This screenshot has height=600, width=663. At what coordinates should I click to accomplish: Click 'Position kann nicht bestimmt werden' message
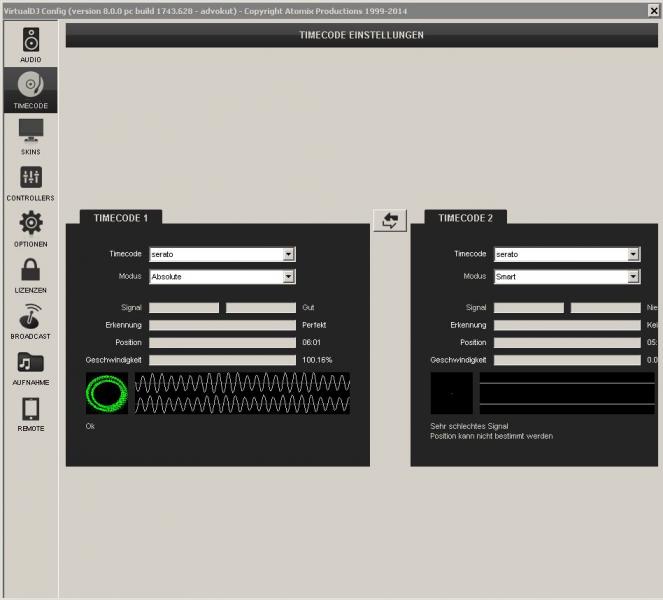click(491, 436)
